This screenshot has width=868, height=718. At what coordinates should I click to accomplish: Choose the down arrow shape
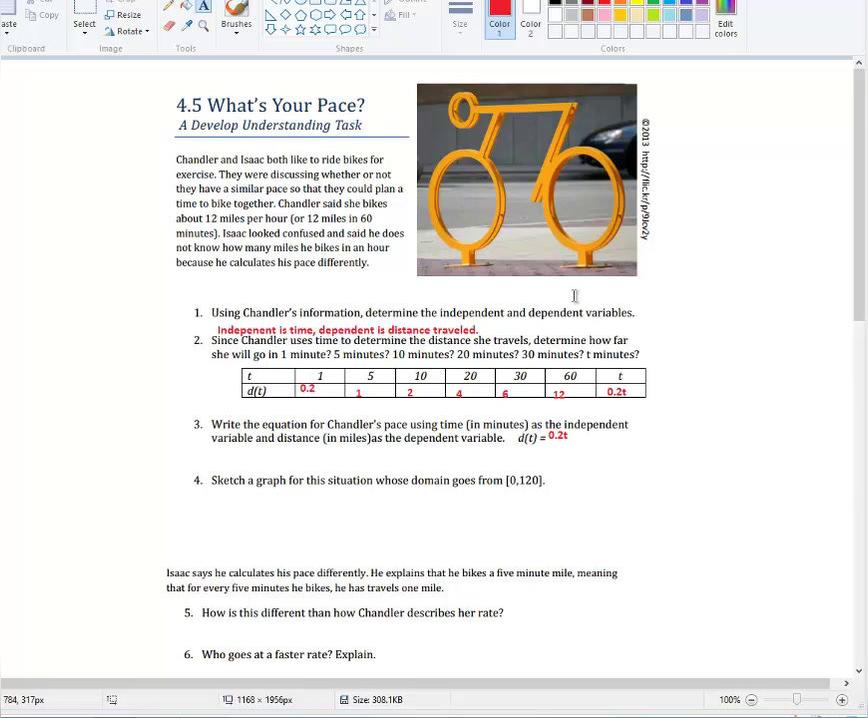[x=271, y=29]
